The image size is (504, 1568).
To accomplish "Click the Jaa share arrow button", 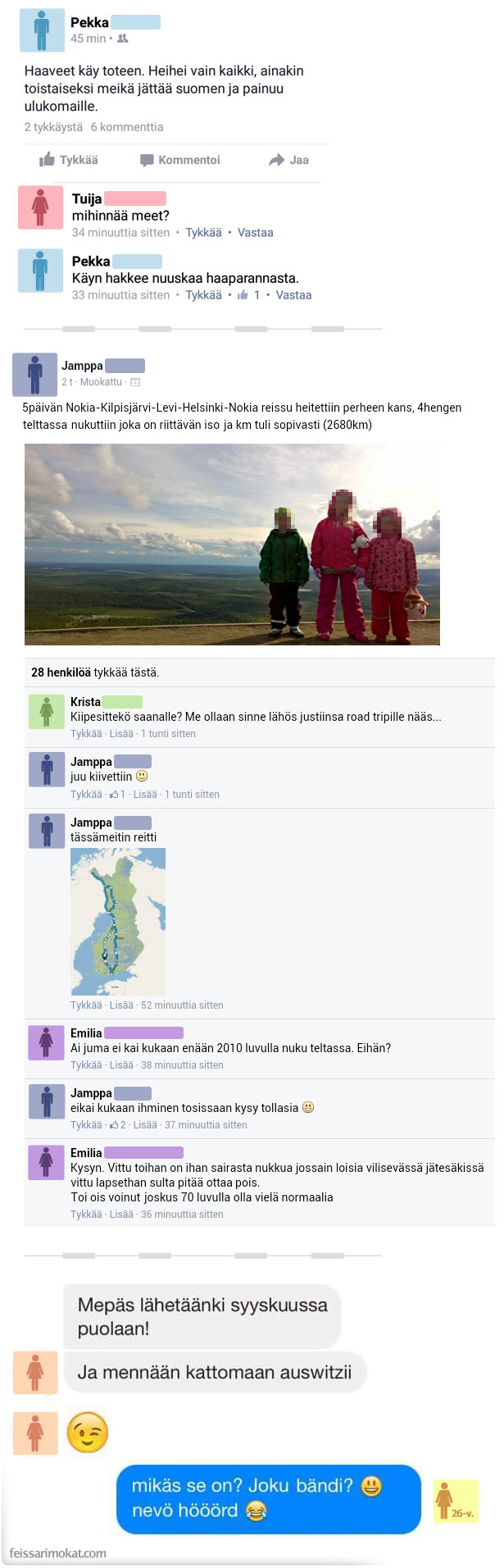I will coord(288,160).
